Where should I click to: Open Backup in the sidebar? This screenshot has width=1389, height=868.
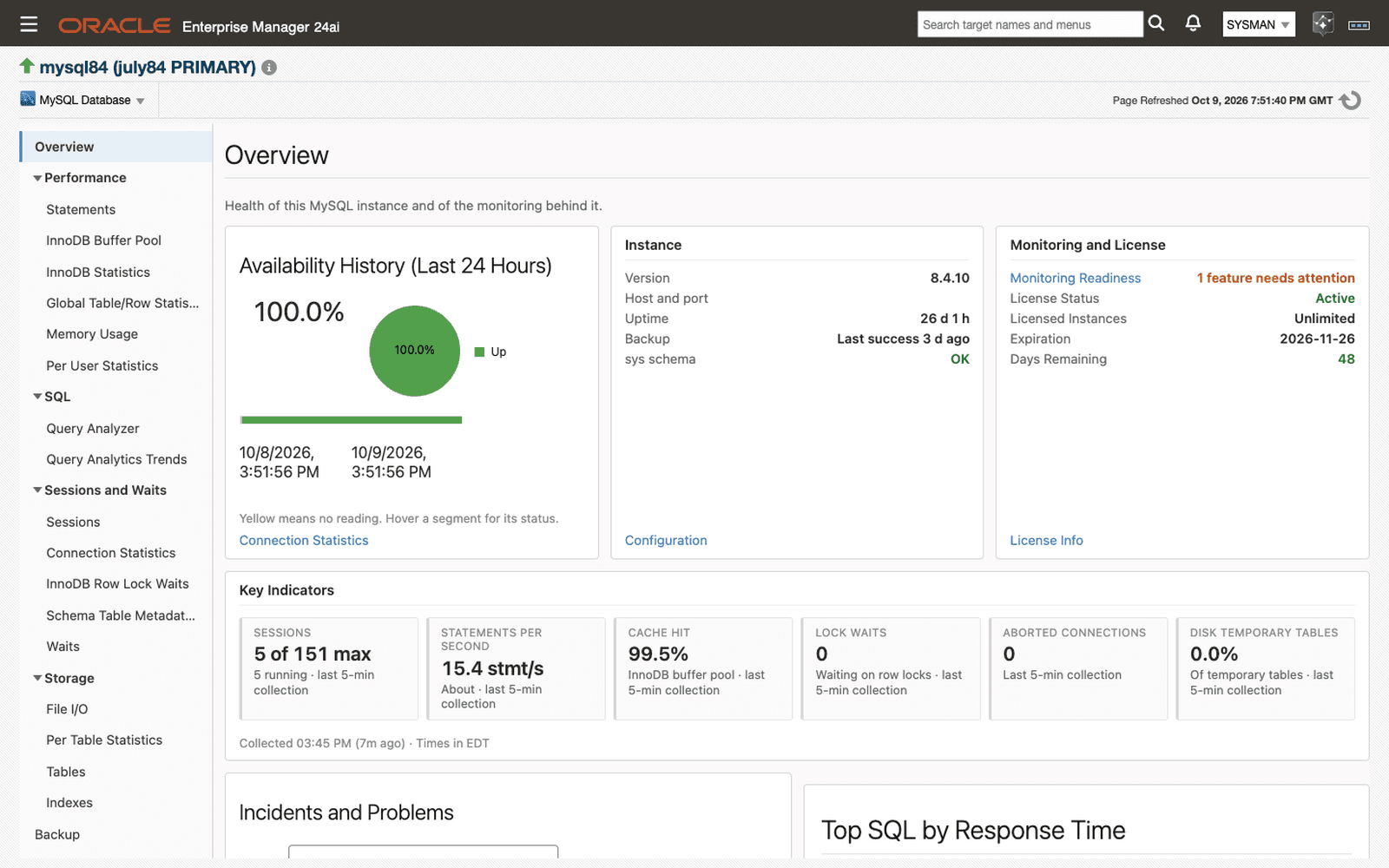57,834
